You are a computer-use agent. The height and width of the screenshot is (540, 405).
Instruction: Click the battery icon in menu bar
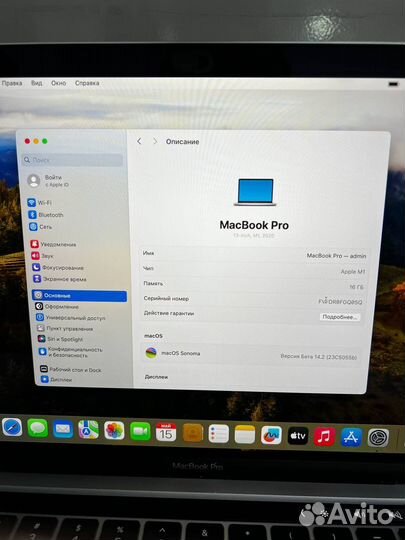(393, 84)
